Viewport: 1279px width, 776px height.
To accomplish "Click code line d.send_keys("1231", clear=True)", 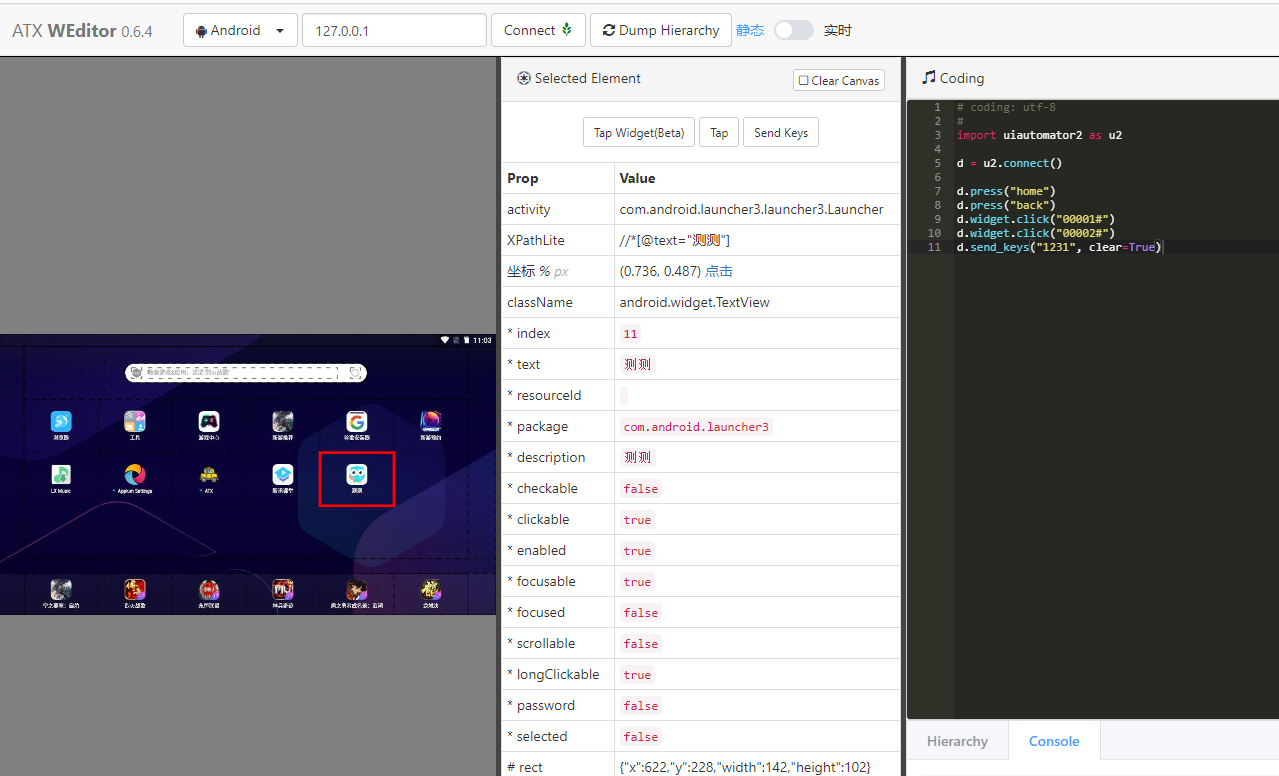I will coord(1059,247).
